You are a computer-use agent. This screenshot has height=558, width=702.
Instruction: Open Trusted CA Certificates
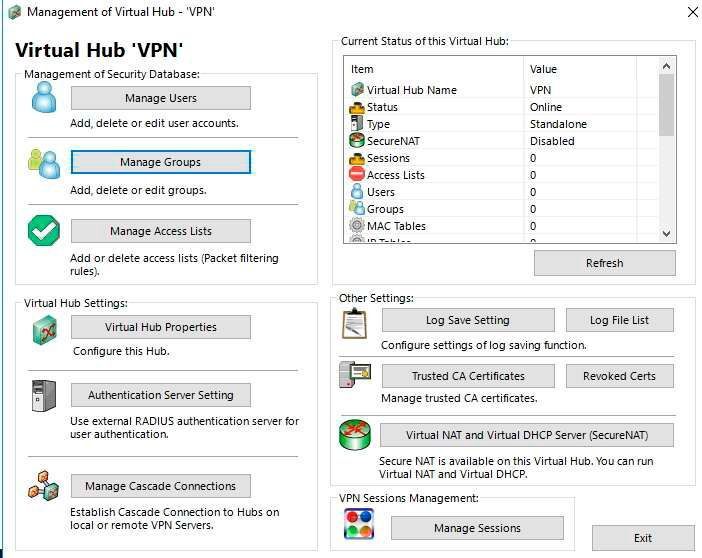point(468,376)
